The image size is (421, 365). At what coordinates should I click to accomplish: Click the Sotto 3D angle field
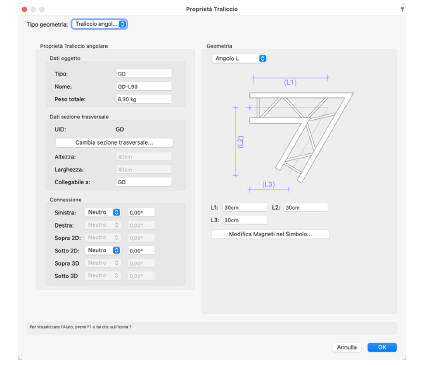coord(141,276)
